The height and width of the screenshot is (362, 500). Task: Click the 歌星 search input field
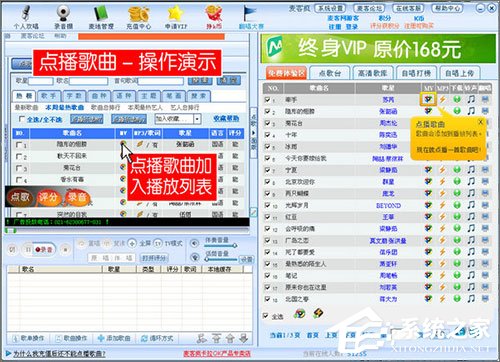point(41,81)
